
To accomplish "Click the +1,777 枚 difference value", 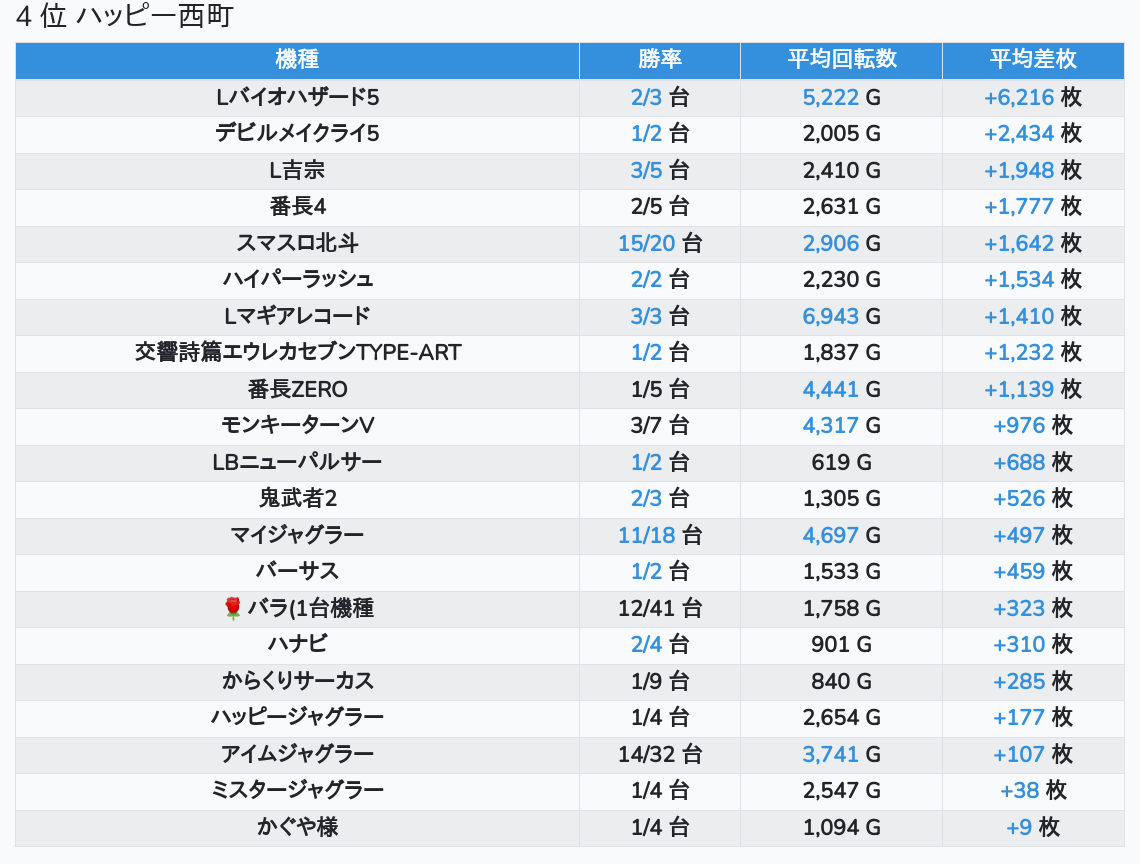I will (1032, 207).
